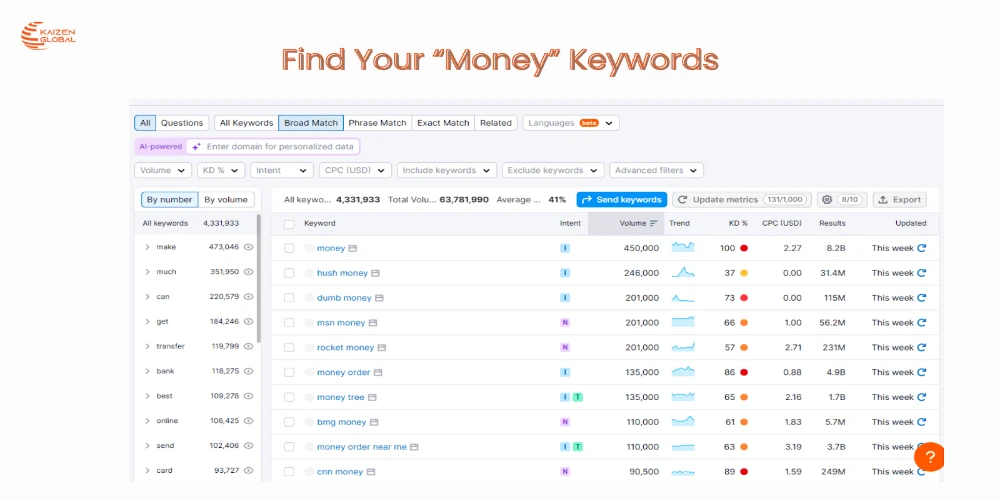Click the Kaizen Global logo
Screen dimensions: 1000x500
(x=48, y=35)
